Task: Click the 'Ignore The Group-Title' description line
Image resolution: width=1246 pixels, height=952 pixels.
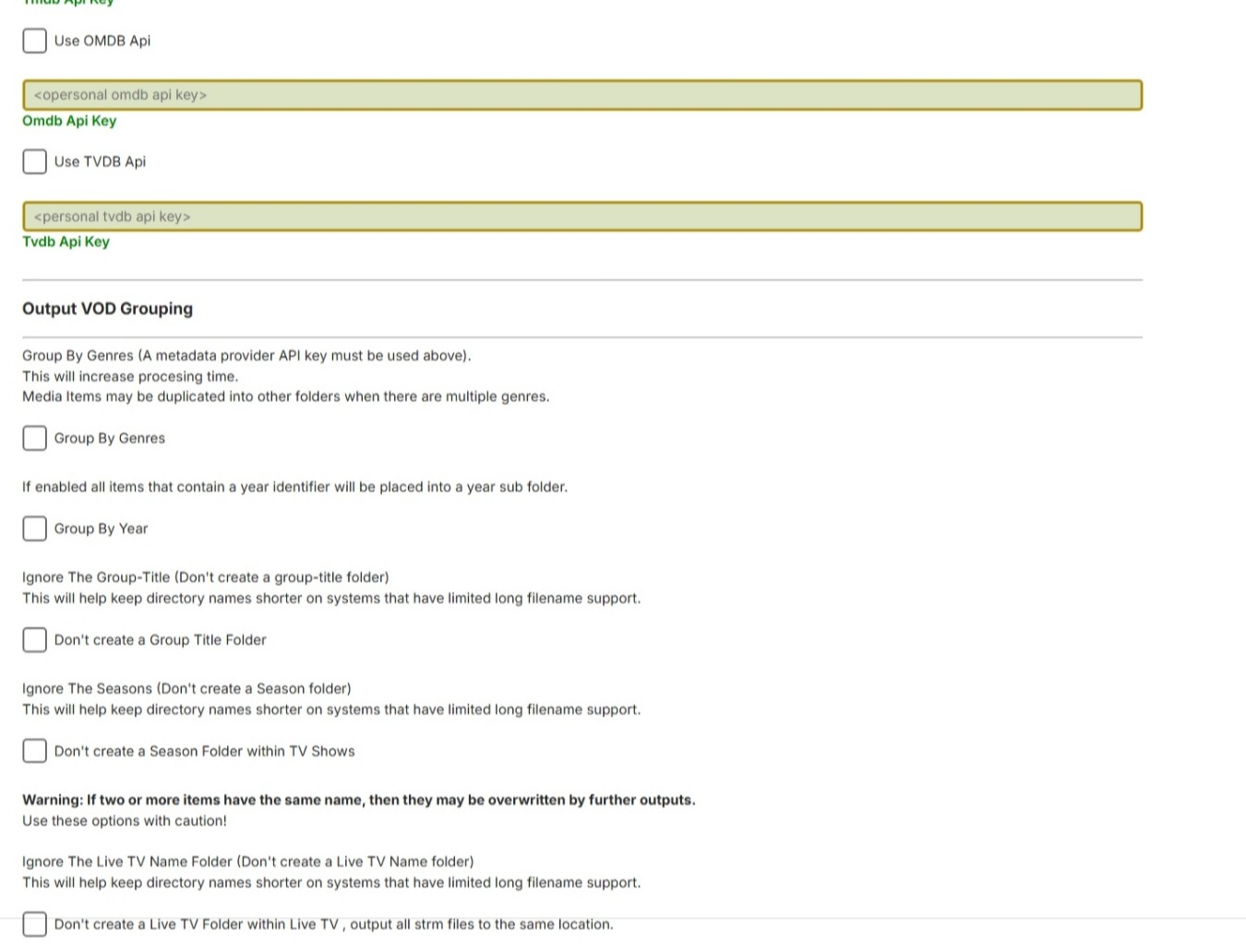Action: pos(206,577)
